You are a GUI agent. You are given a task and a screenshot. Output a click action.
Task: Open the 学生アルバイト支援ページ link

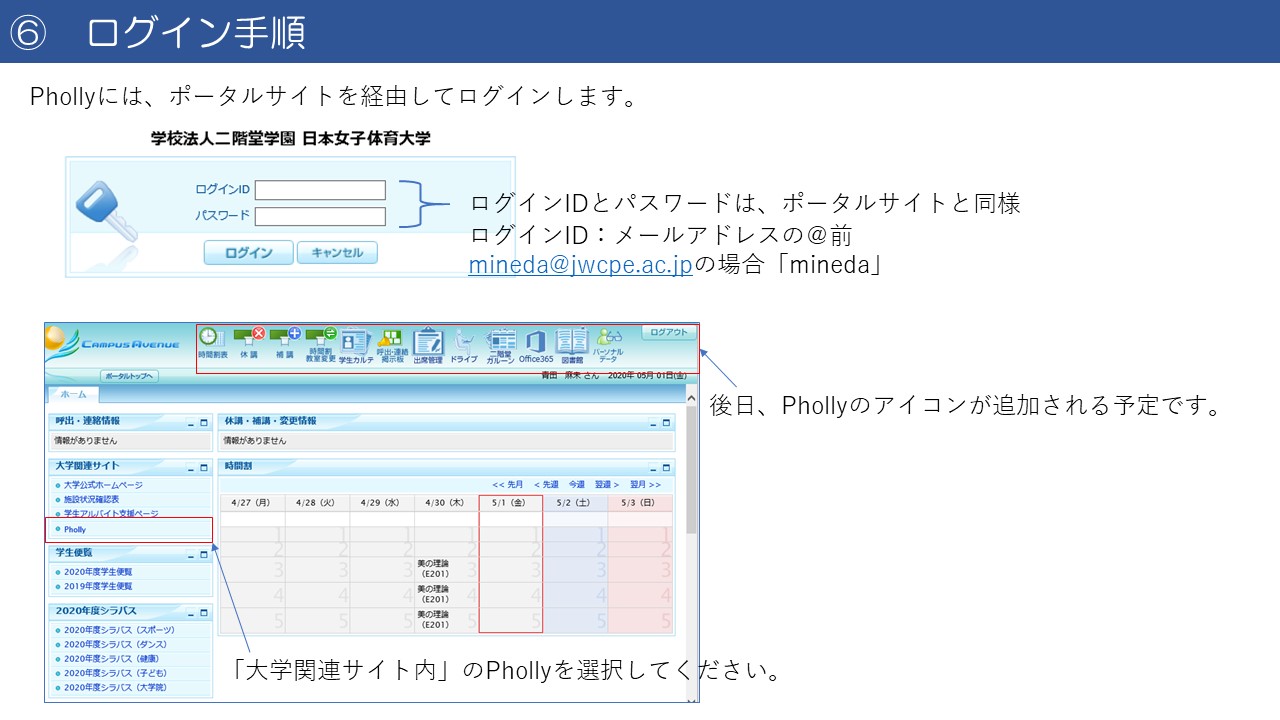coord(110,513)
